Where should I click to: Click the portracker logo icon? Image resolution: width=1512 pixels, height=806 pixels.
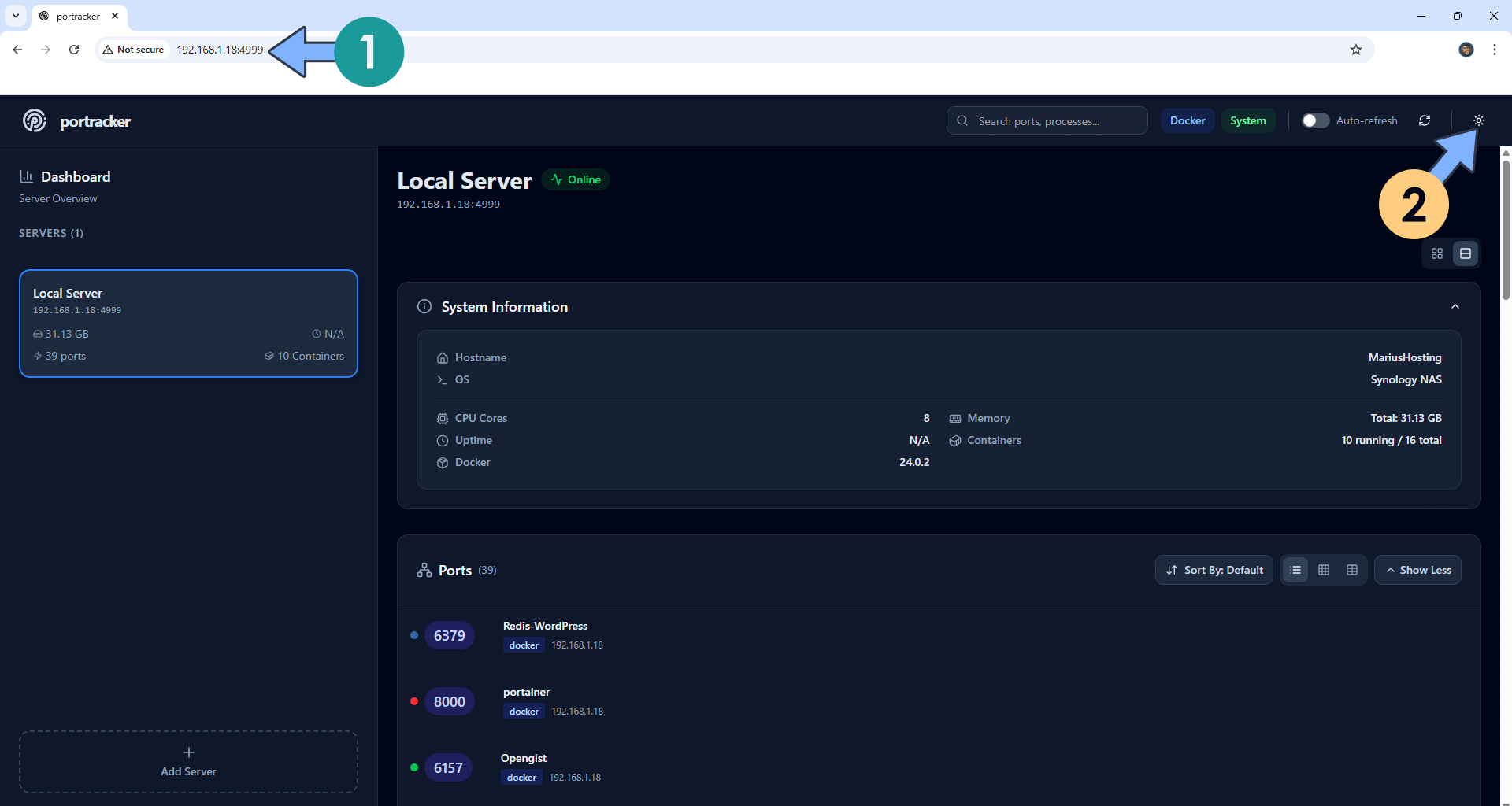(34, 120)
